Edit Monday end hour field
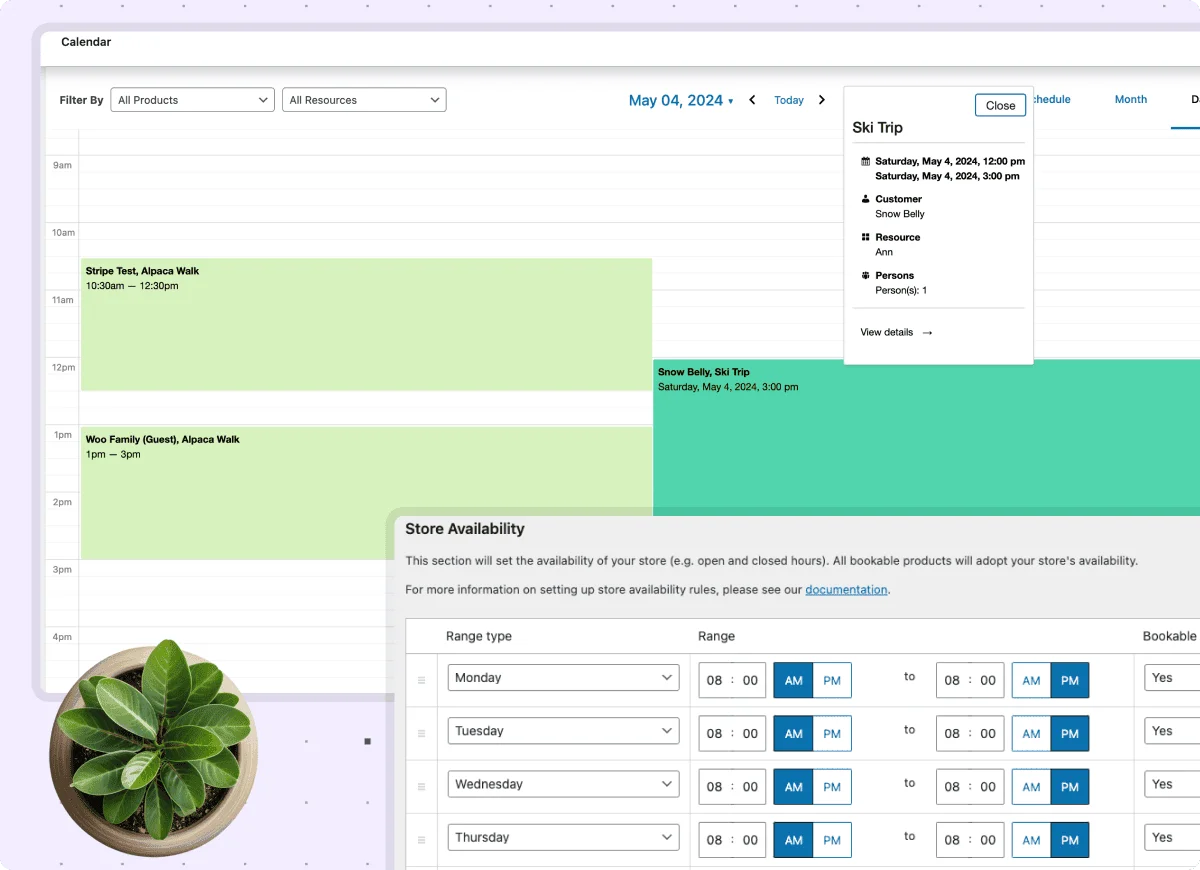Screen dimensions: 1200x870 pyautogui.click(x=952, y=680)
